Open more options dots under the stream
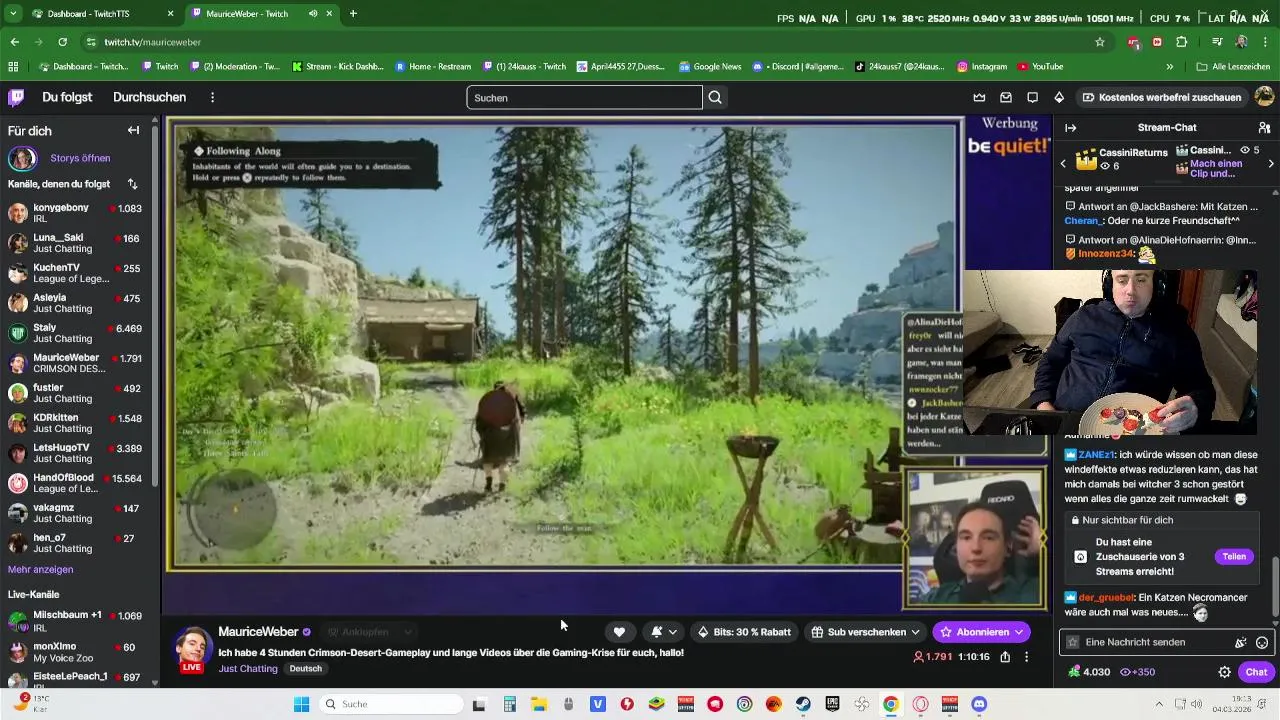 [x=1026, y=657]
